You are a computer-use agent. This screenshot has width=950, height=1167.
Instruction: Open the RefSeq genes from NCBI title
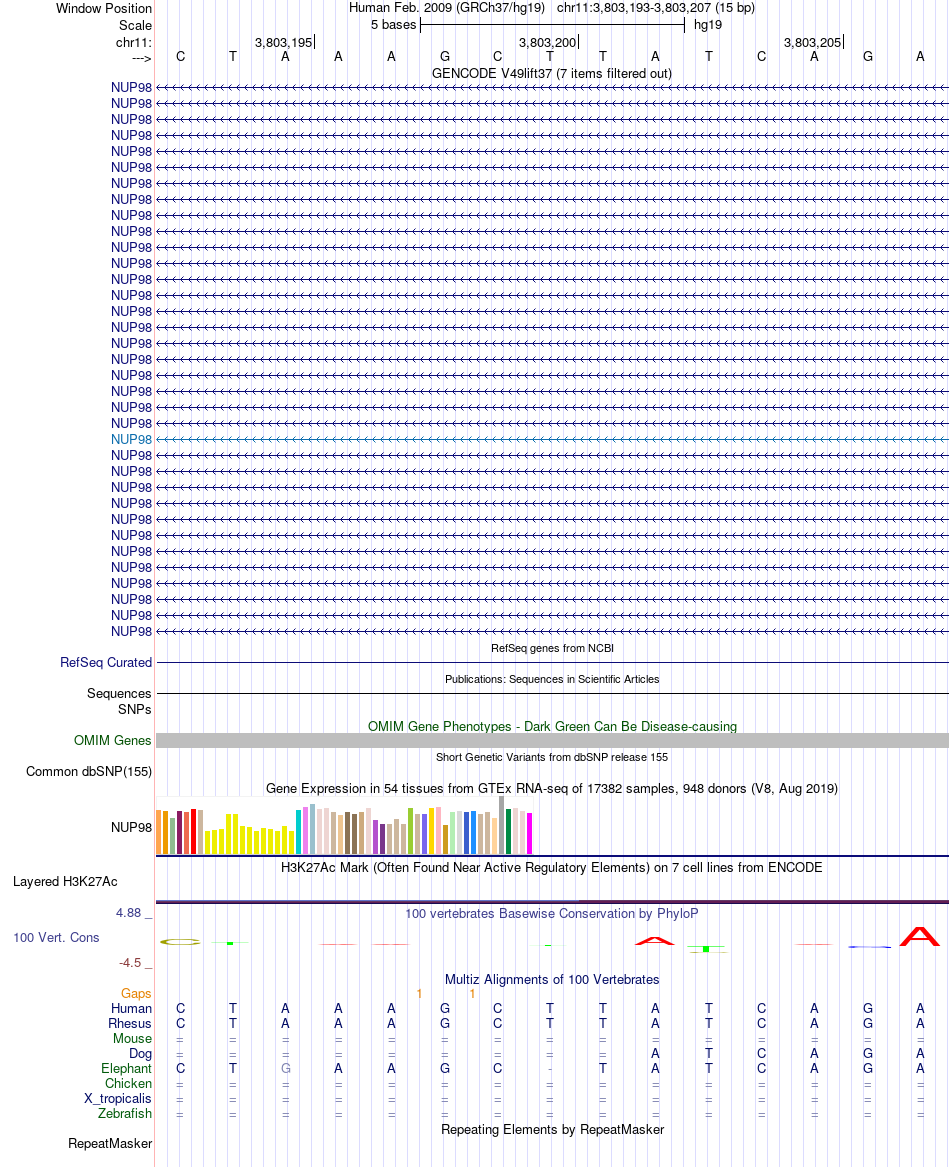coord(552,648)
